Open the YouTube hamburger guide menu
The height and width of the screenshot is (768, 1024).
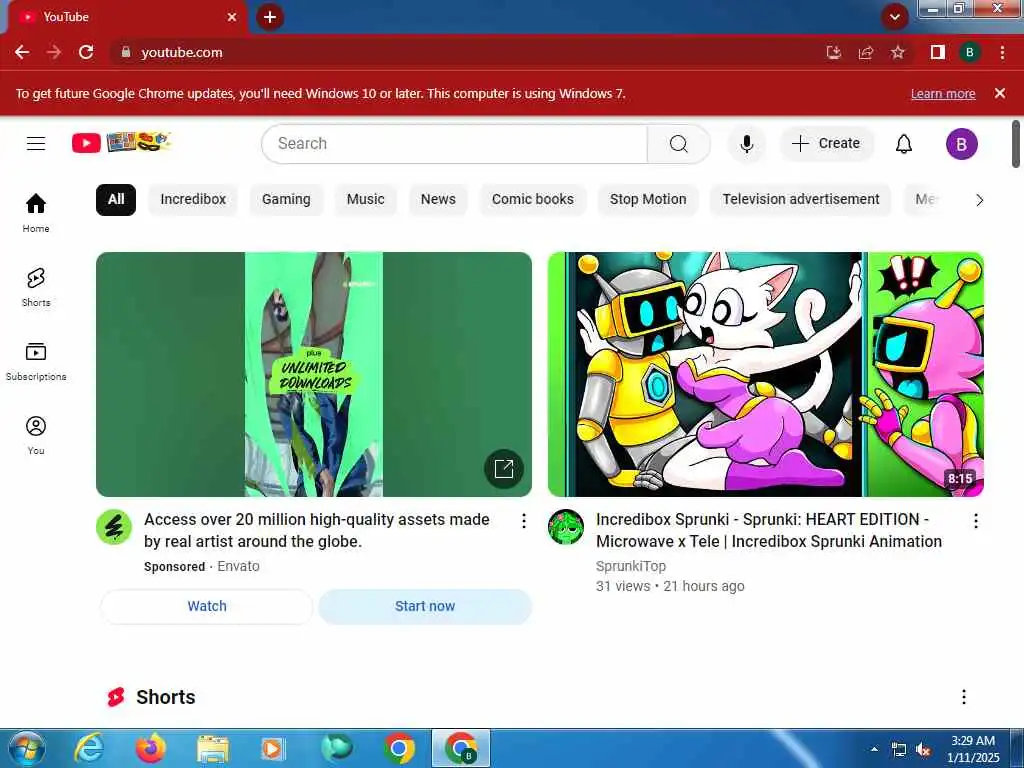point(36,143)
